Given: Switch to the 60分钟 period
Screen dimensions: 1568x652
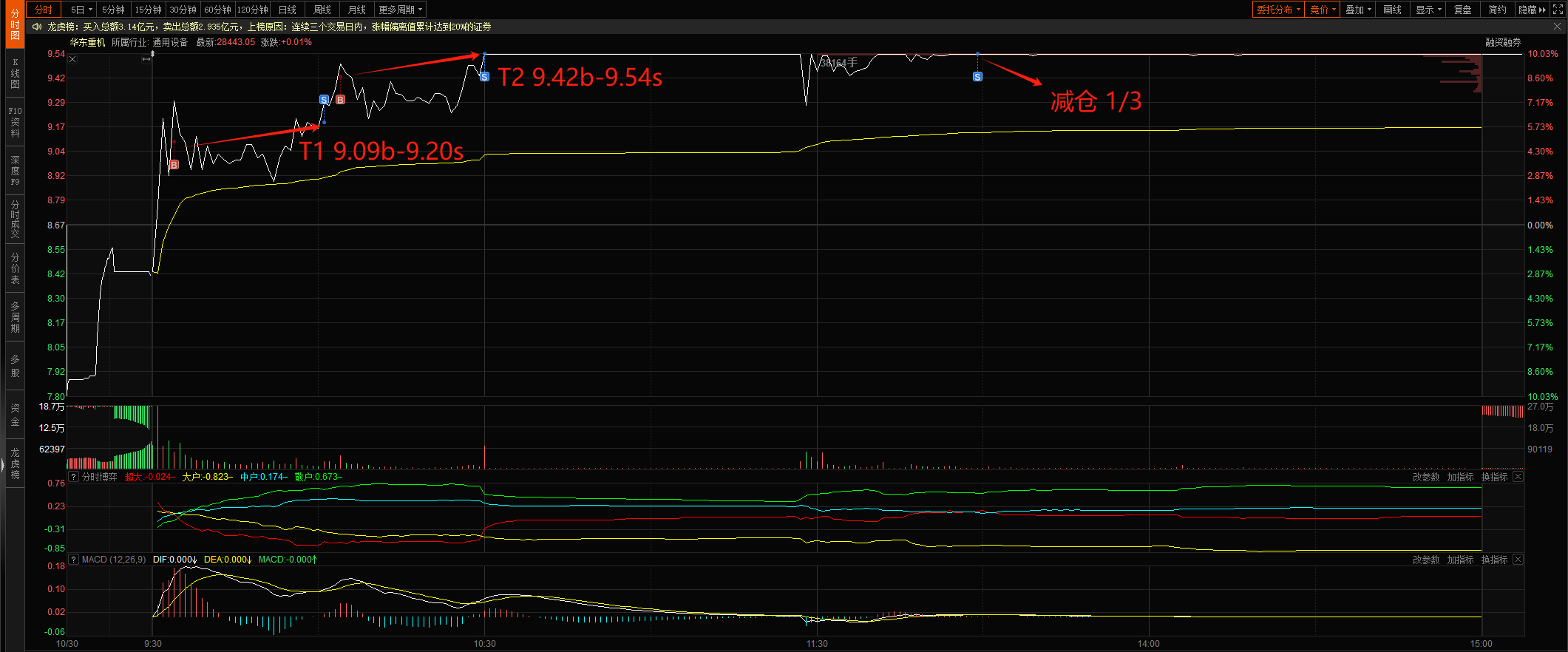Looking at the screenshot, I should click(x=217, y=10).
